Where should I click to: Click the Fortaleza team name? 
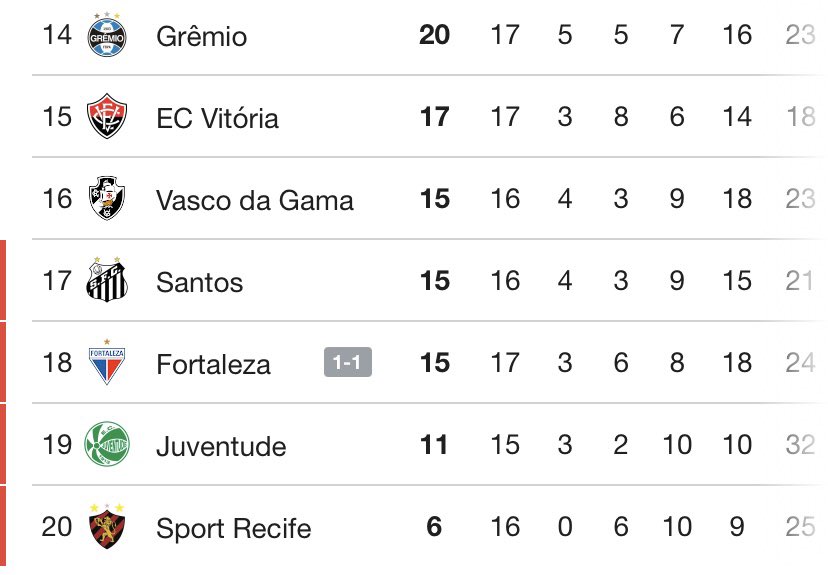coord(213,364)
